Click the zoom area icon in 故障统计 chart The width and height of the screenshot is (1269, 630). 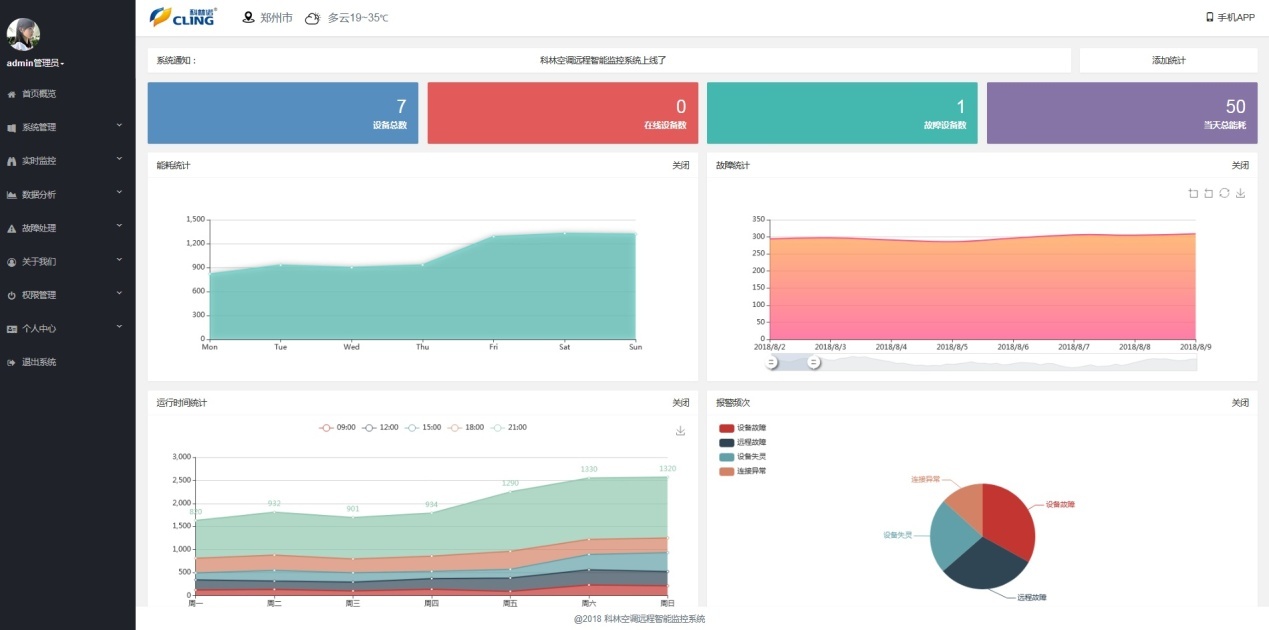[x=1193, y=193]
